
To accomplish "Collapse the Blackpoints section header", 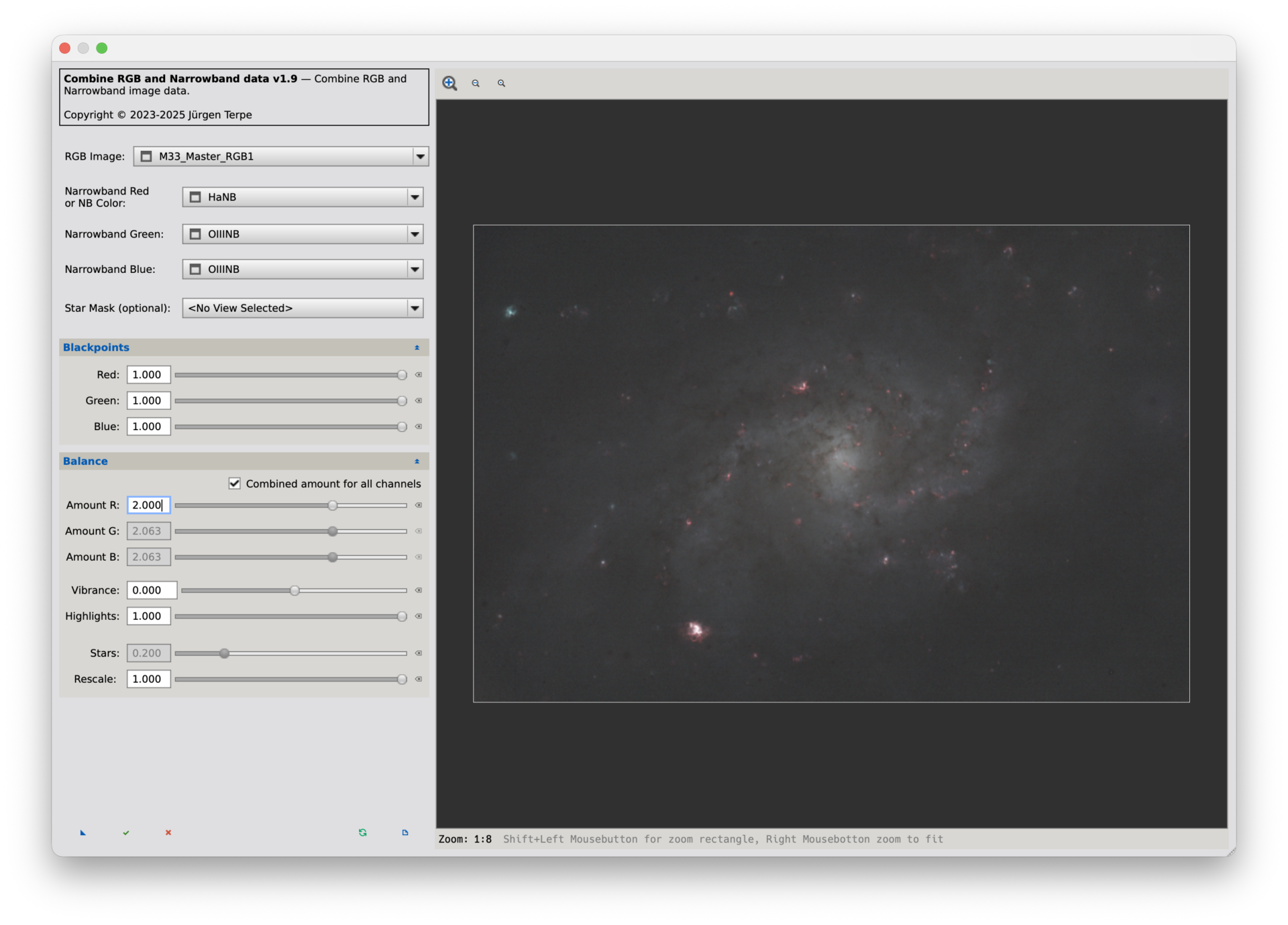I will (417, 347).
